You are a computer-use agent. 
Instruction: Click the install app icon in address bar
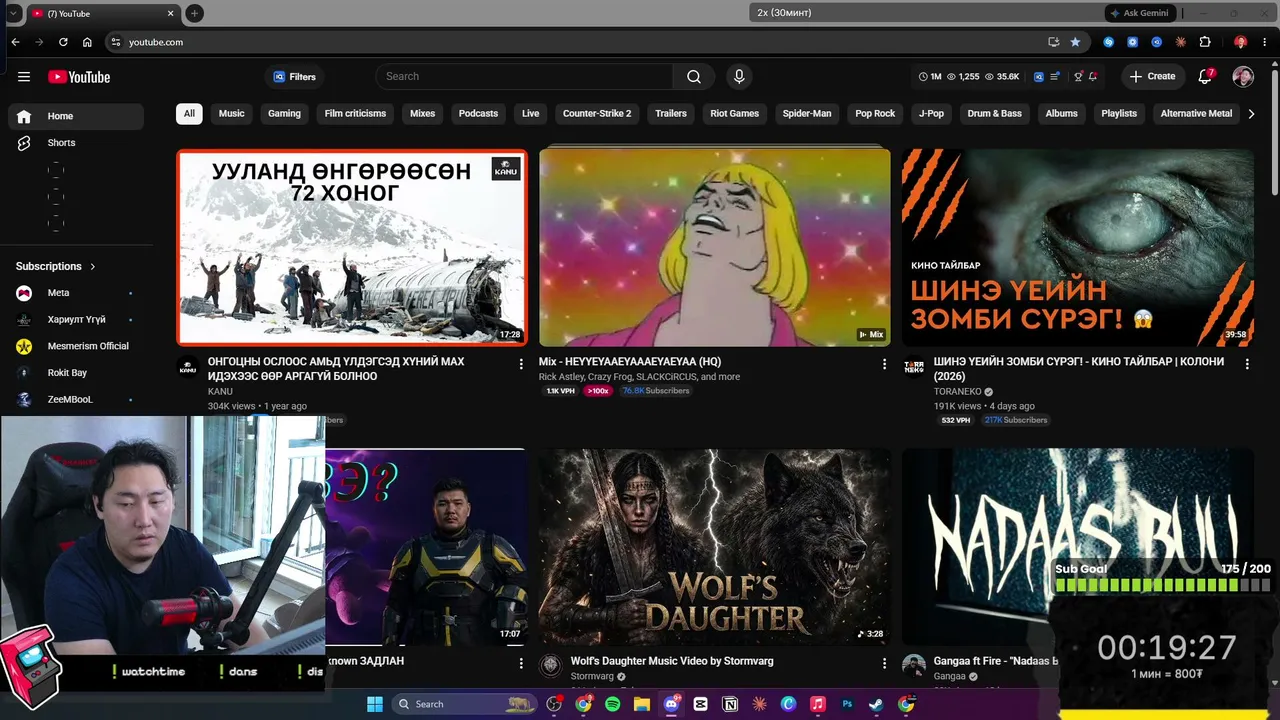pyautogui.click(x=1053, y=42)
